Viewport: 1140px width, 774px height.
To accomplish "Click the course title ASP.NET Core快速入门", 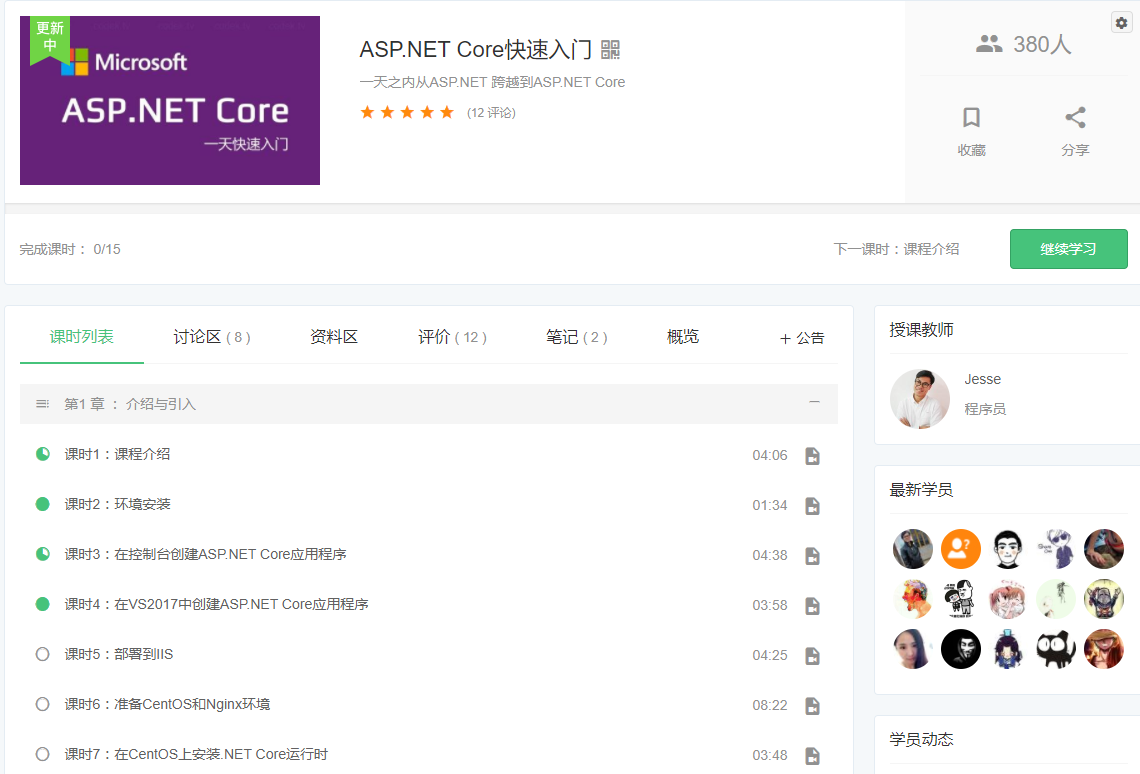I will pos(475,49).
